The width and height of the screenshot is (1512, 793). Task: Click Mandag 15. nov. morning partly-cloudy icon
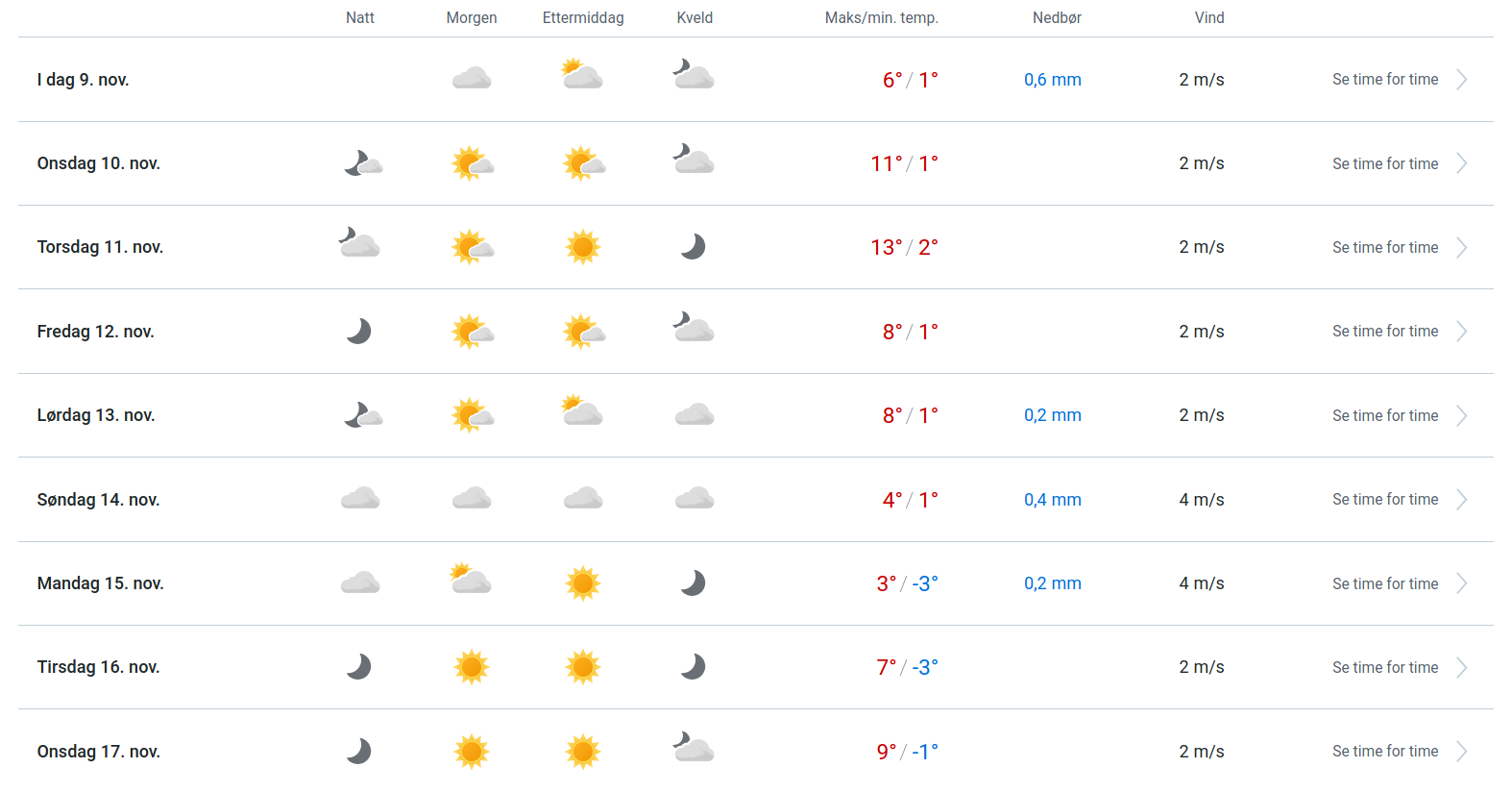pos(471,580)
